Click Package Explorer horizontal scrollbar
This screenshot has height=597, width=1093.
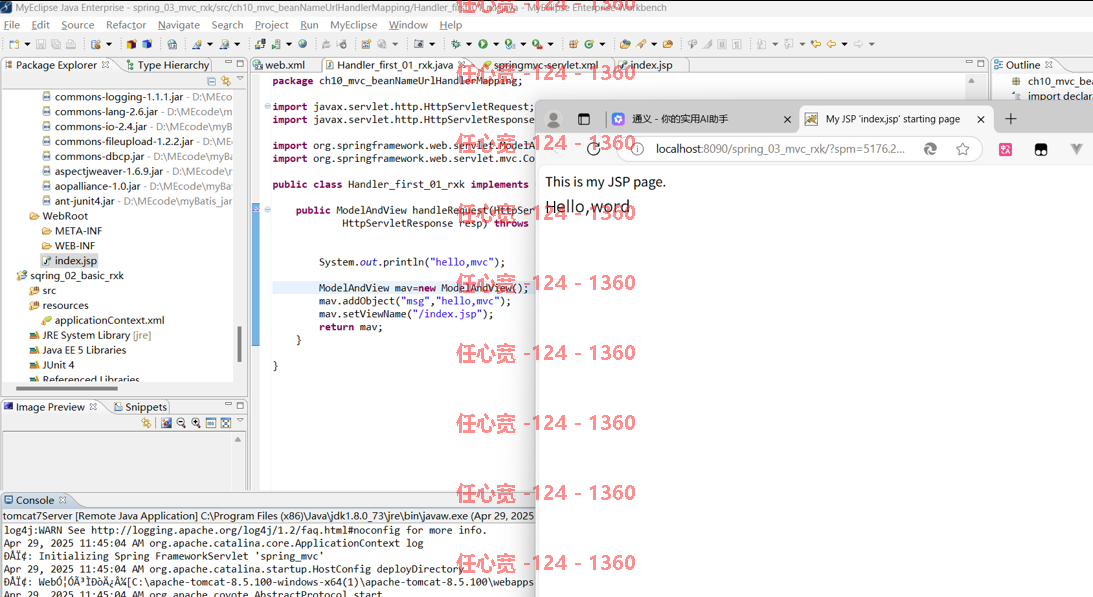click(67, 388)
